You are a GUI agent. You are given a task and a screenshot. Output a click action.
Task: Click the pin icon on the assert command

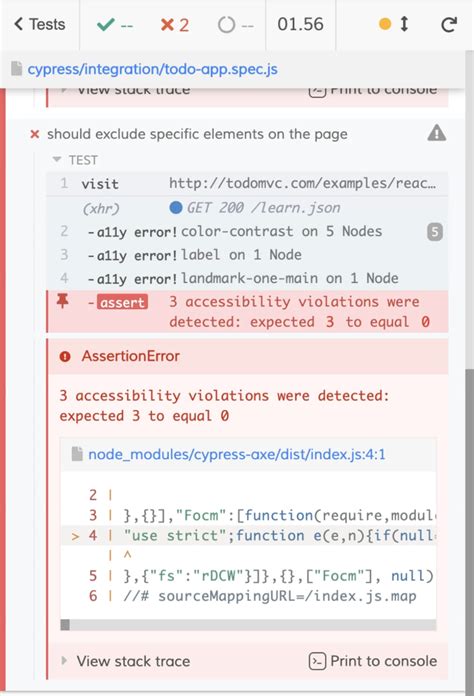click(x=63, y=302)
